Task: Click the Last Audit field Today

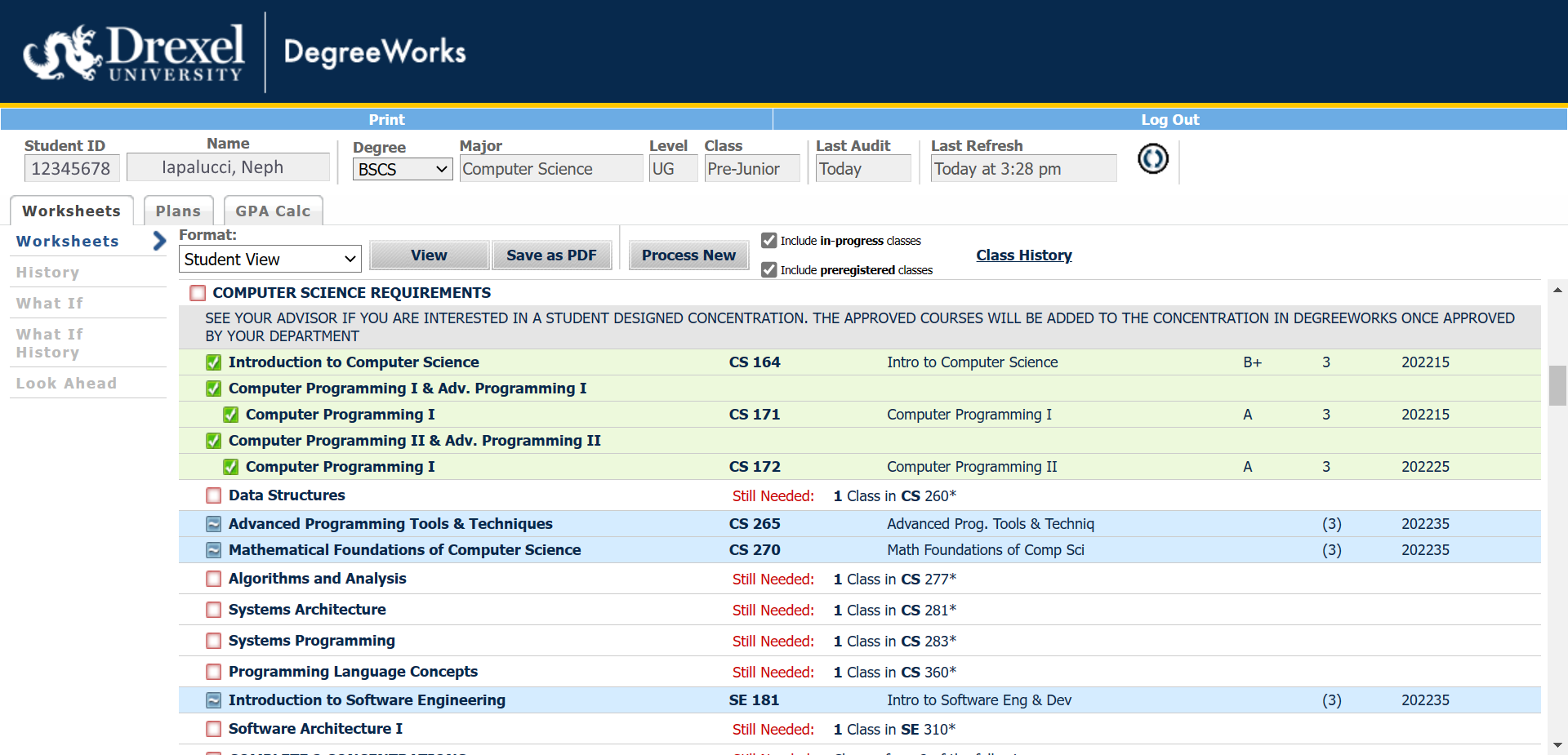Action: point(863,169)
